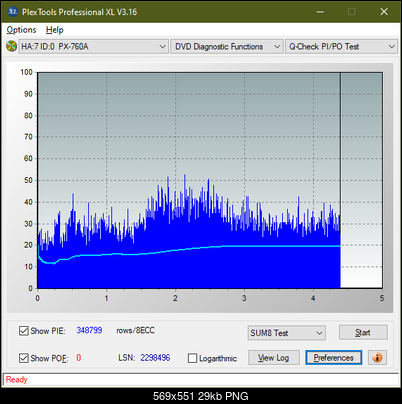402x404 pixels.
Task: Click the Ready status text
Action: (17, 379)
